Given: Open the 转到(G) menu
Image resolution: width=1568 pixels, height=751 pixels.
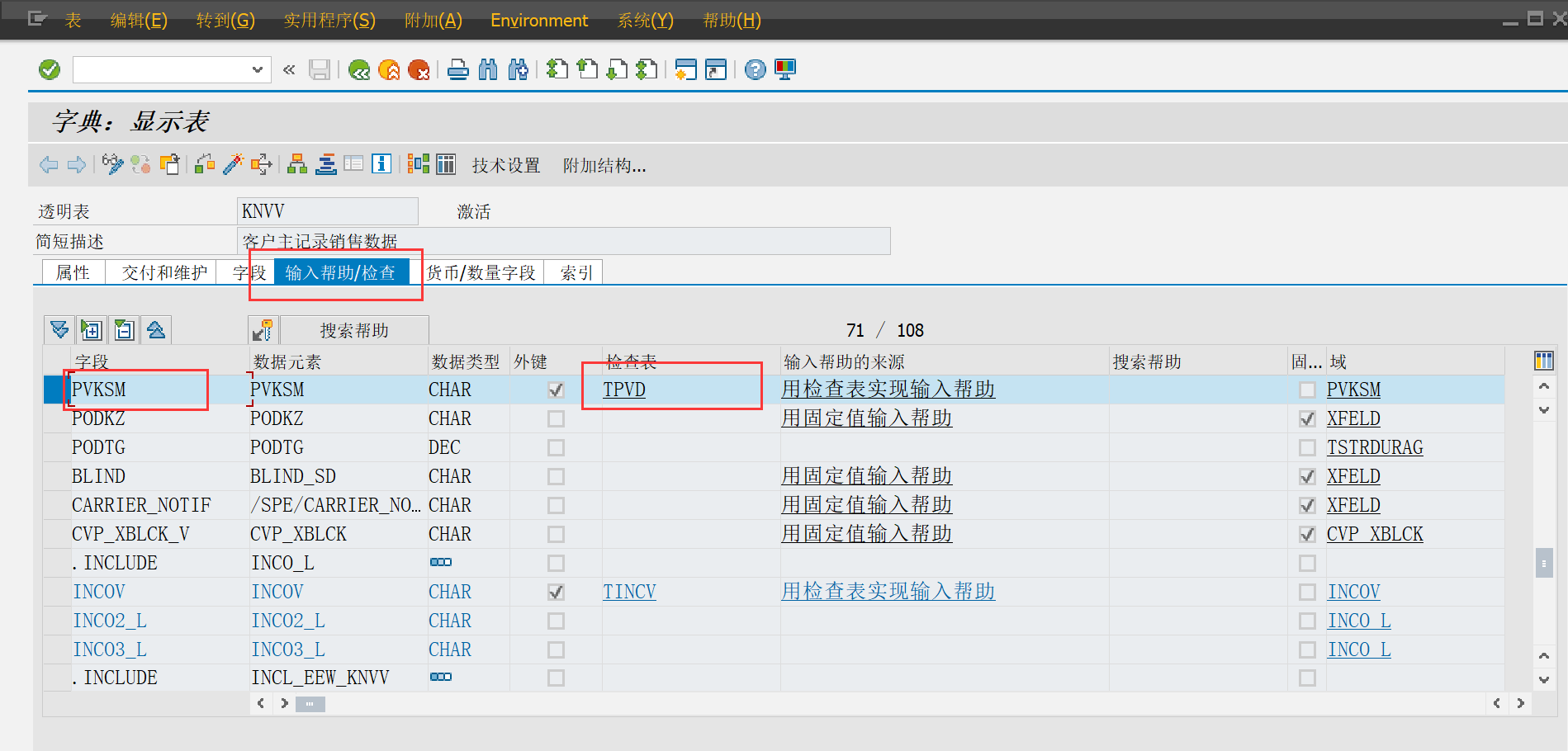Looking at the screenshot, I should point(225,21).
